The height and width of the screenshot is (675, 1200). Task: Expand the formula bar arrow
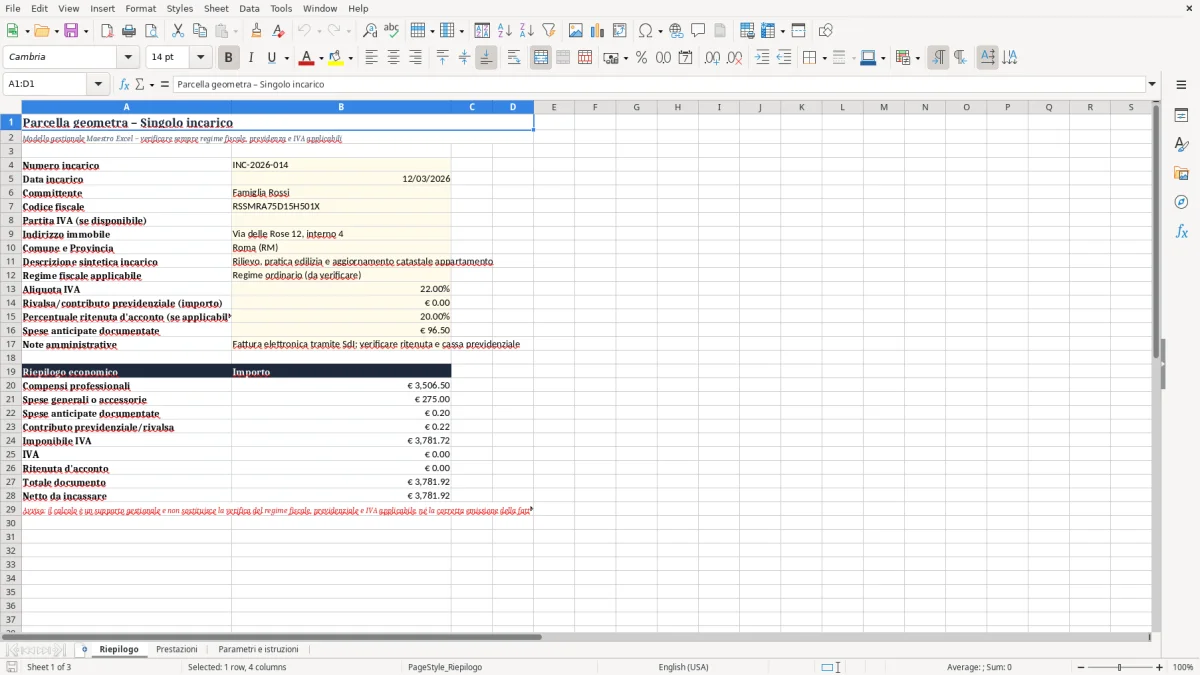coord(1152,84)
